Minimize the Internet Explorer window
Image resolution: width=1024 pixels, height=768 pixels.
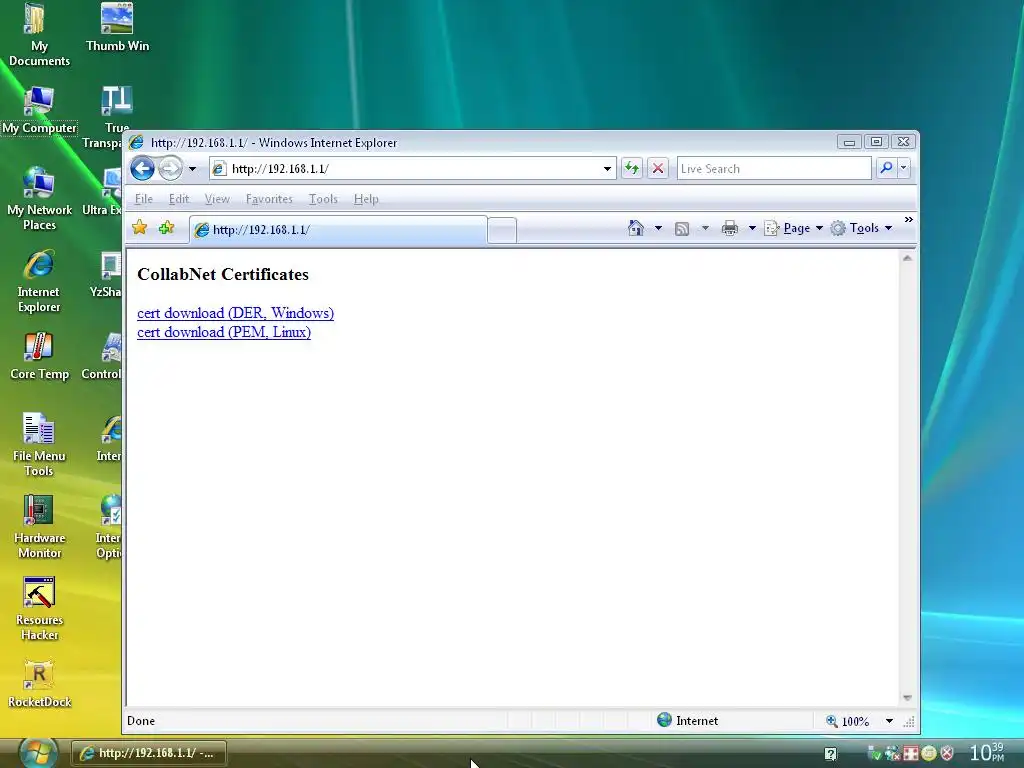[849, 142]
